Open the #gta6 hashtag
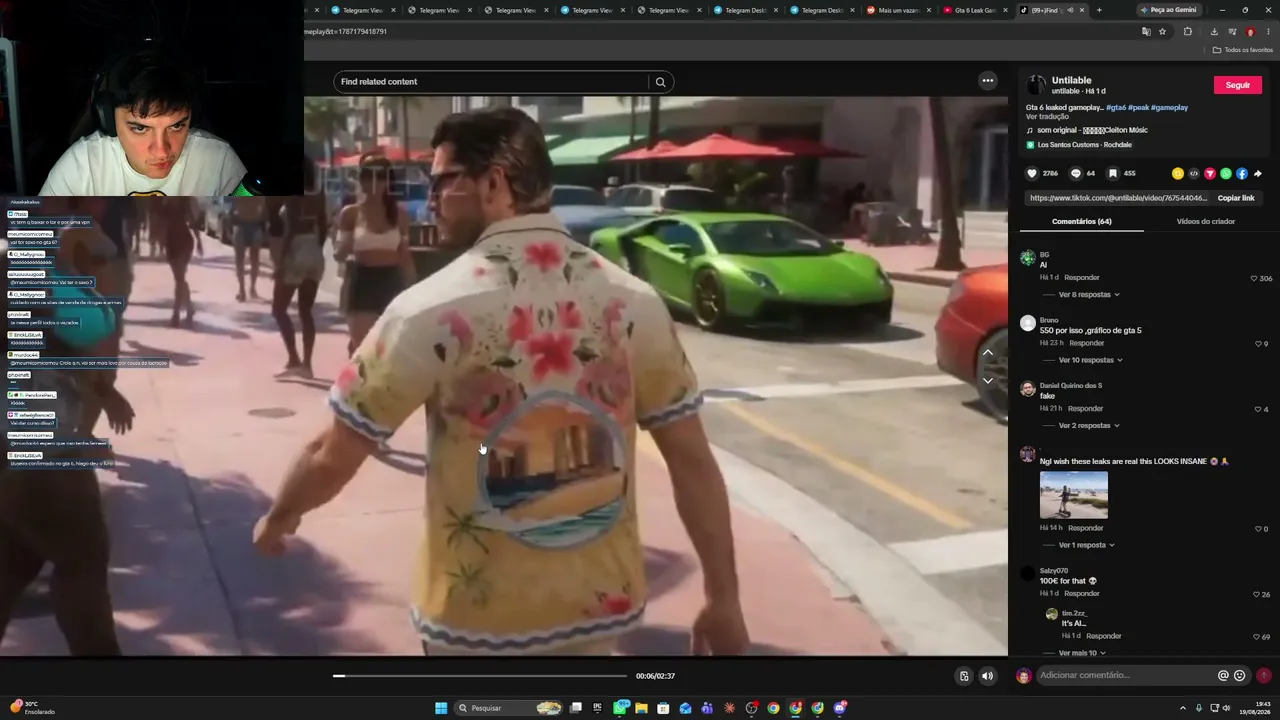 [1116, 107]
